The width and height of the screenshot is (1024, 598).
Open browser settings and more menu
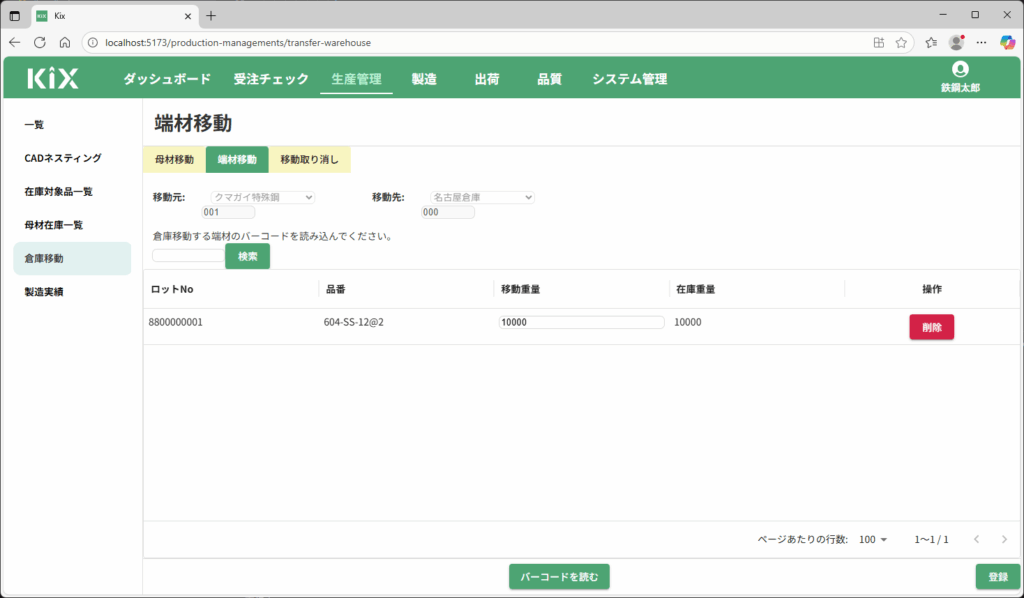click(981, 43)
